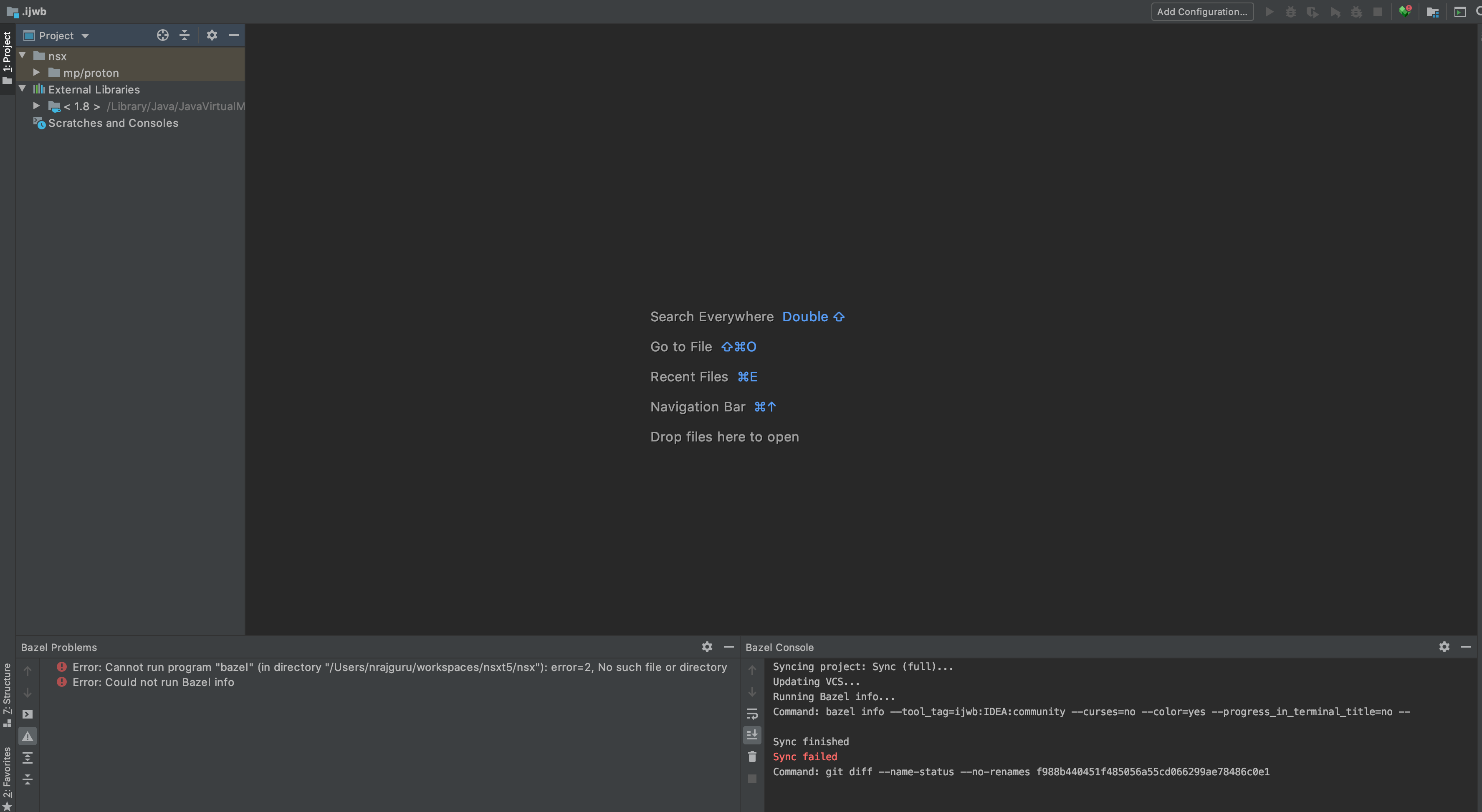Collapse the nsx project tree node
Viewport: 1482px width, 812px height.
point(22,55)
